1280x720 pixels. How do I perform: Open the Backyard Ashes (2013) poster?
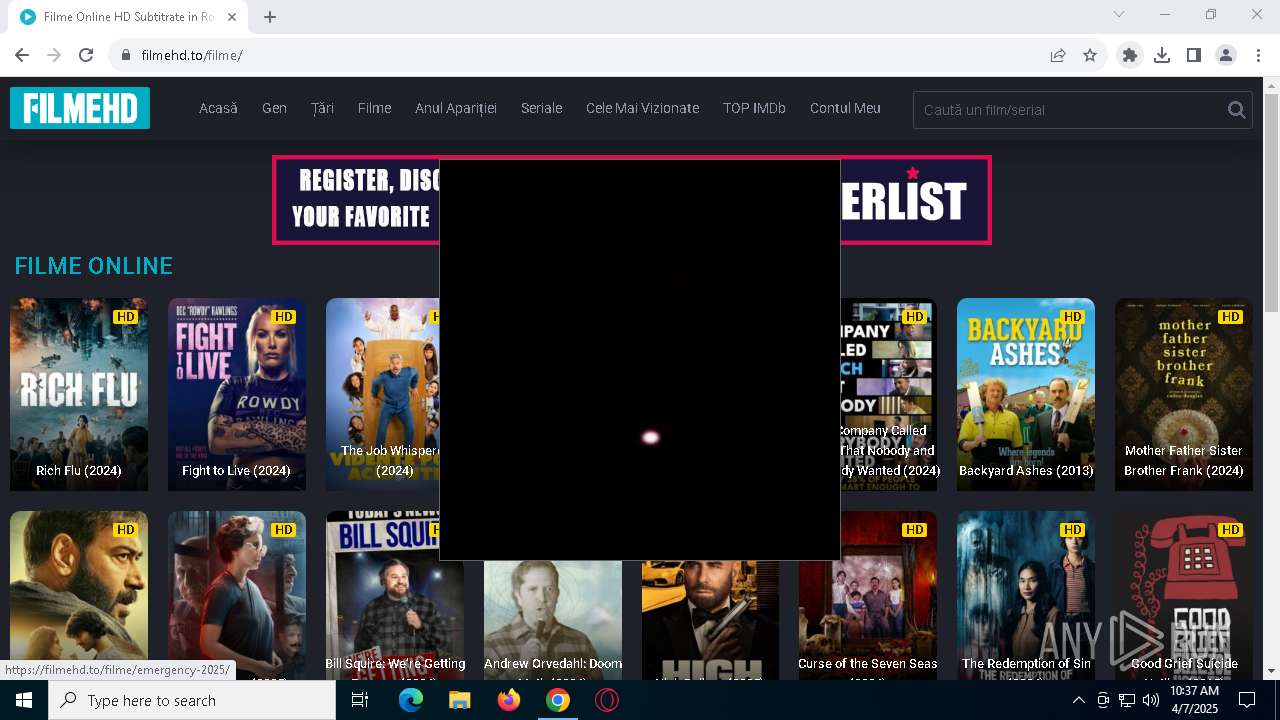pos(1026,394)
